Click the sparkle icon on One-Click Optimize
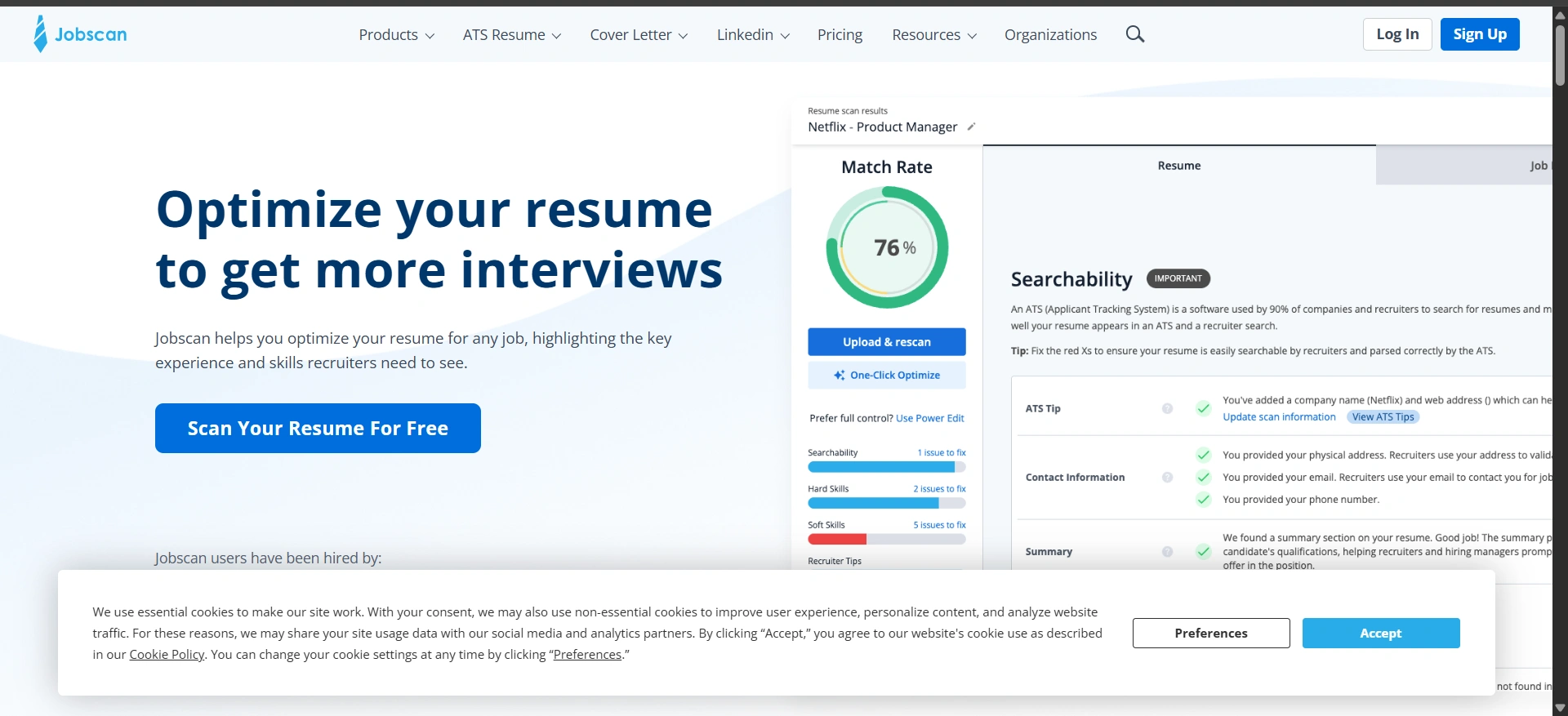The image size is (1568, 716). [x=839, y=375]
